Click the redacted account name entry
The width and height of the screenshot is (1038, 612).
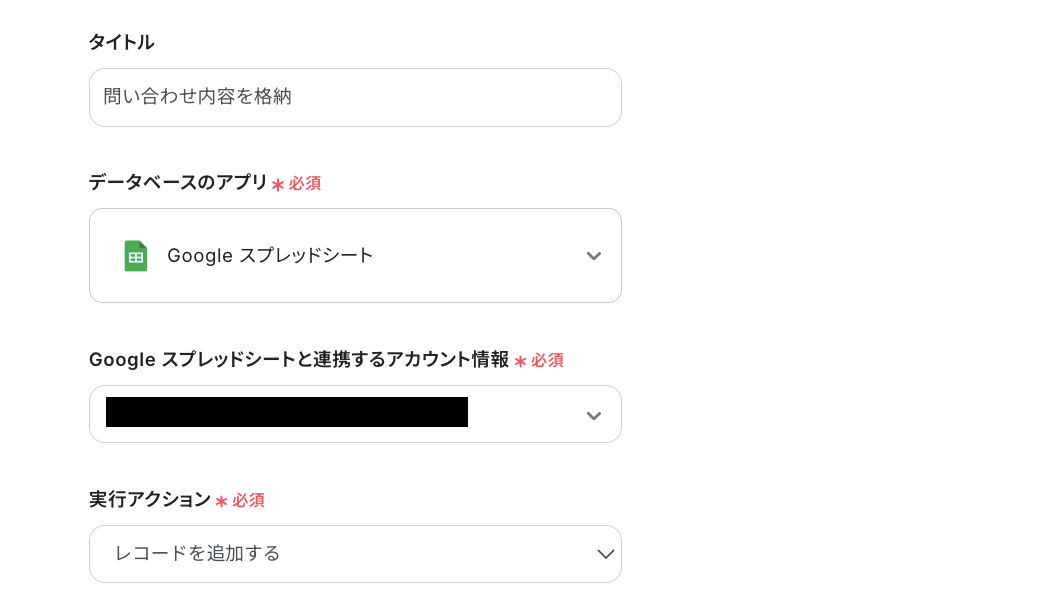coord(286,414)
